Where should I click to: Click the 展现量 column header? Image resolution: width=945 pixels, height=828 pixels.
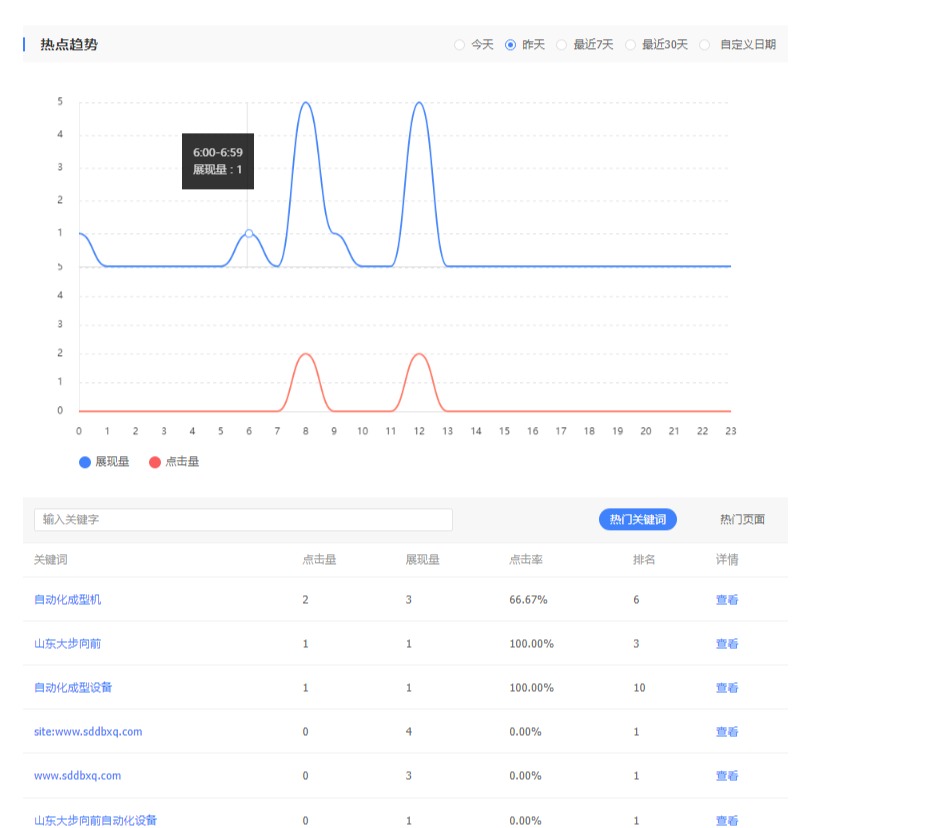(422, 559)
